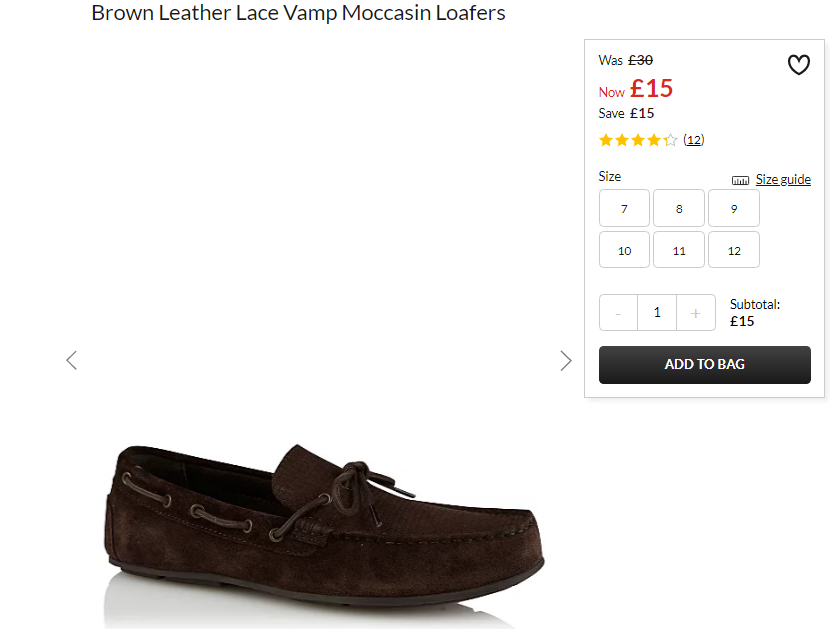
Task: Show previous product image arrow
Action: coord(71,361)
